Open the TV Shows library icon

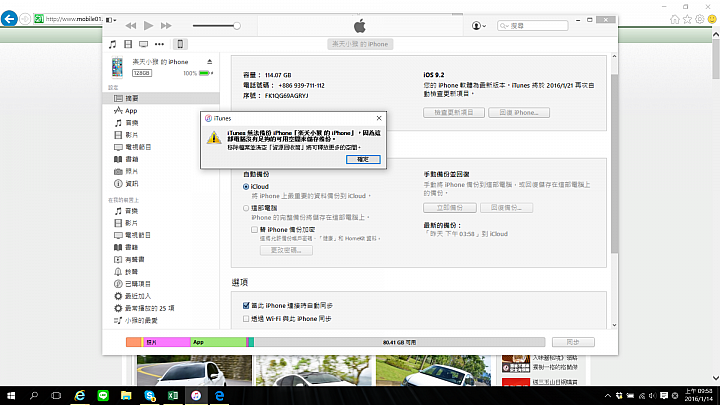pos(144,44)
